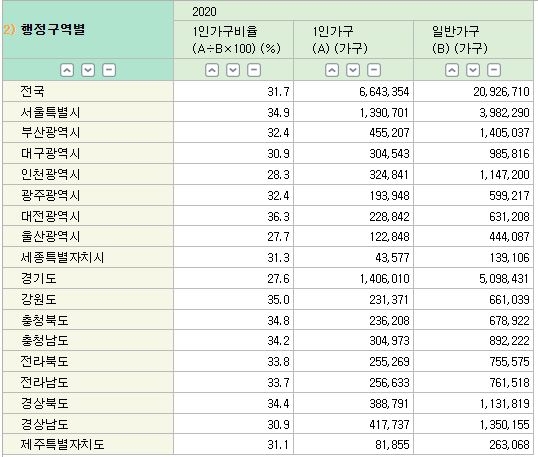Select the 전라남도 row label
The image size is (538, 457).
pyautogui.click(x=44, y=382)
